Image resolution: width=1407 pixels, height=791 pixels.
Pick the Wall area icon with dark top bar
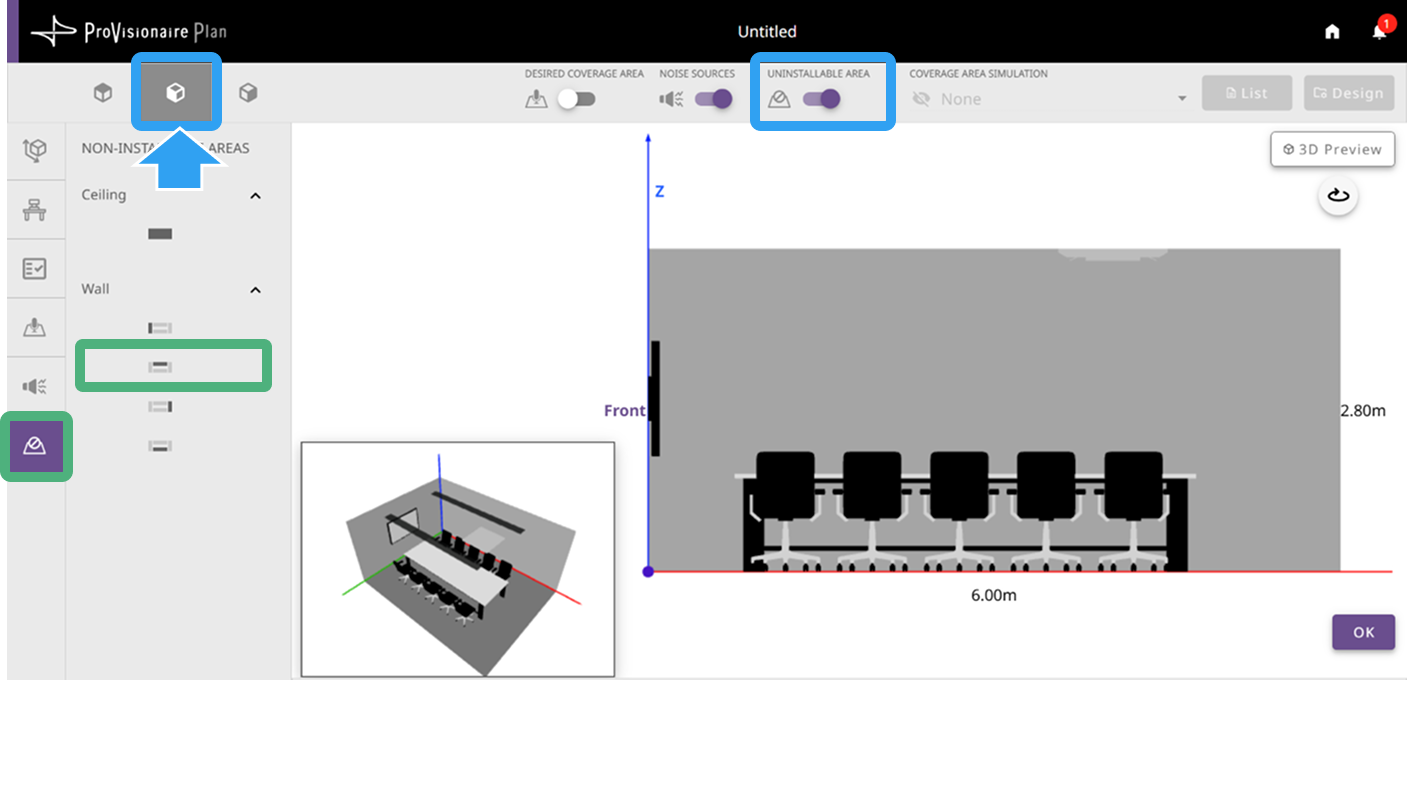160,367
